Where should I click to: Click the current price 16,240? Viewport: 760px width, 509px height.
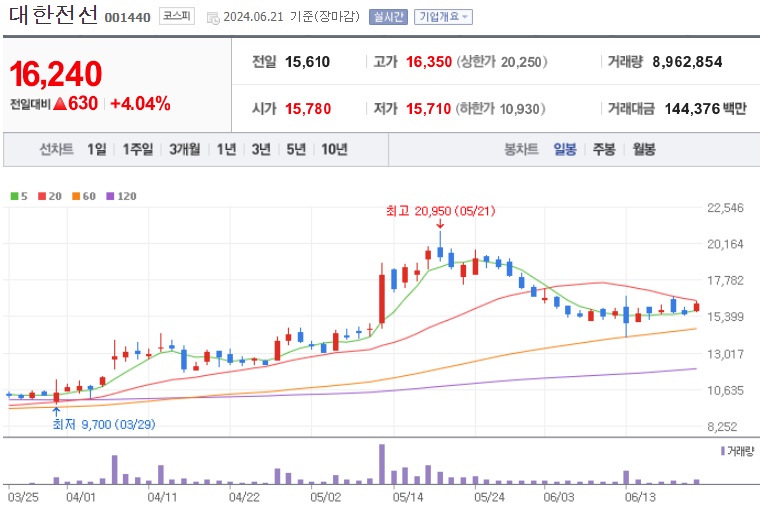[x=56, y=74]
